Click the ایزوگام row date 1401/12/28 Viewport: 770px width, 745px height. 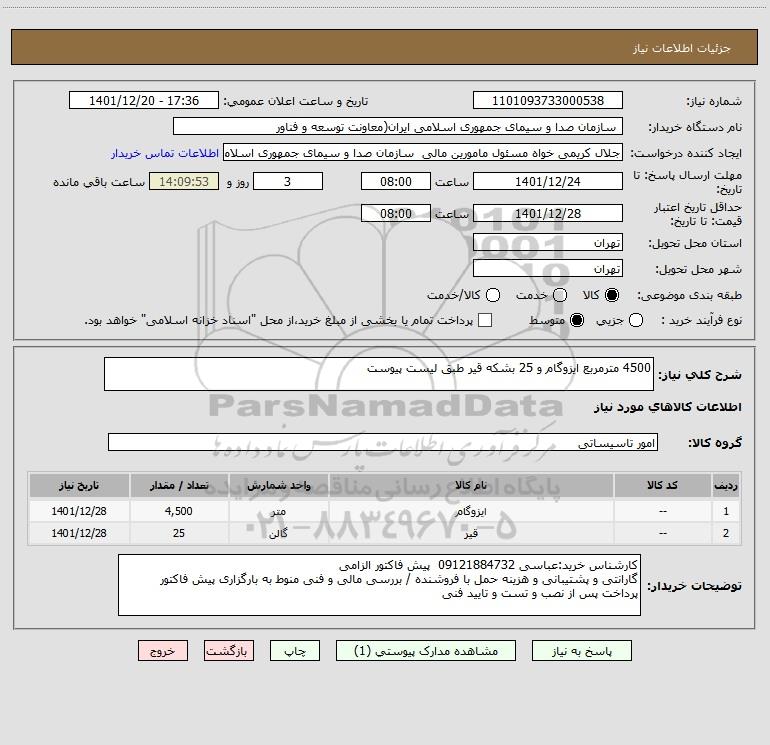coord(79,511)
